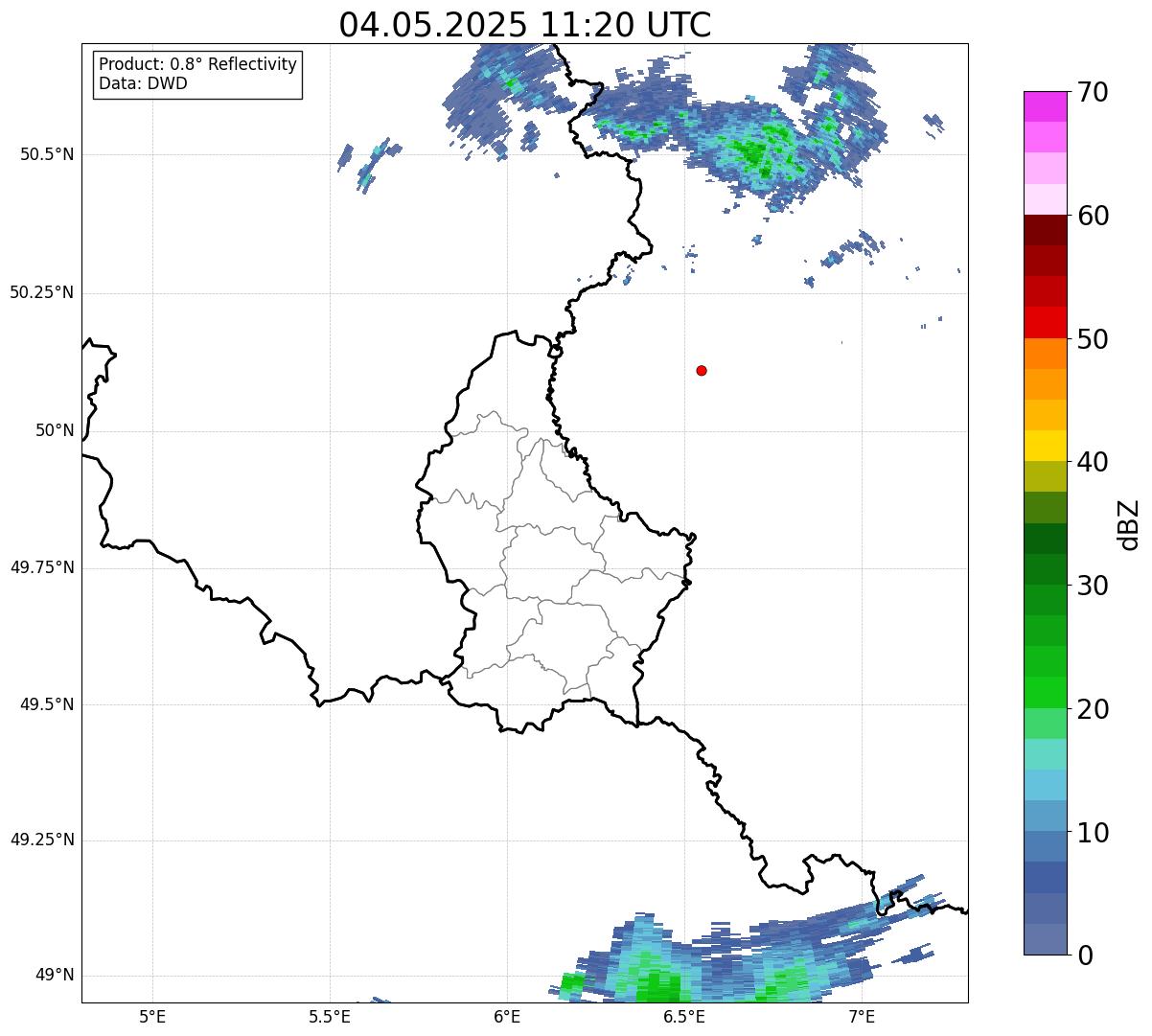
Task: Click the 5°E longitude label
Action: click(x=152, y=1016)
